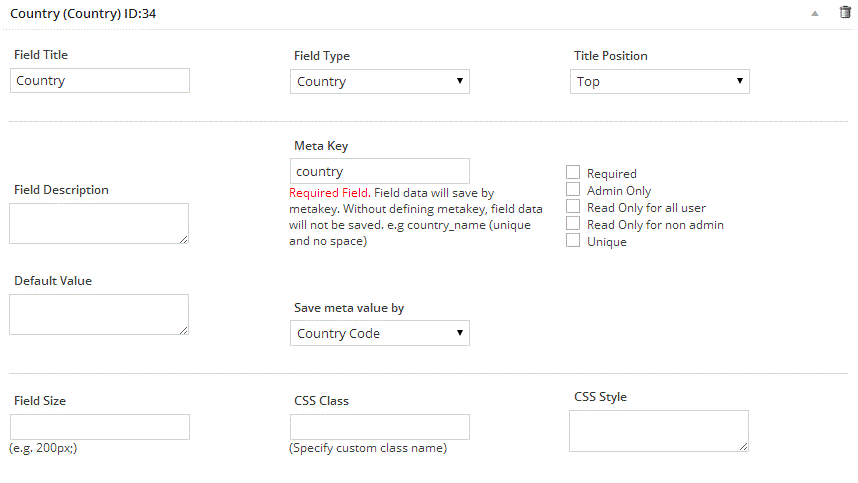This screenshot has height=483, width=858.
Task: Select the Field Size input box
Action: point(100,427)
